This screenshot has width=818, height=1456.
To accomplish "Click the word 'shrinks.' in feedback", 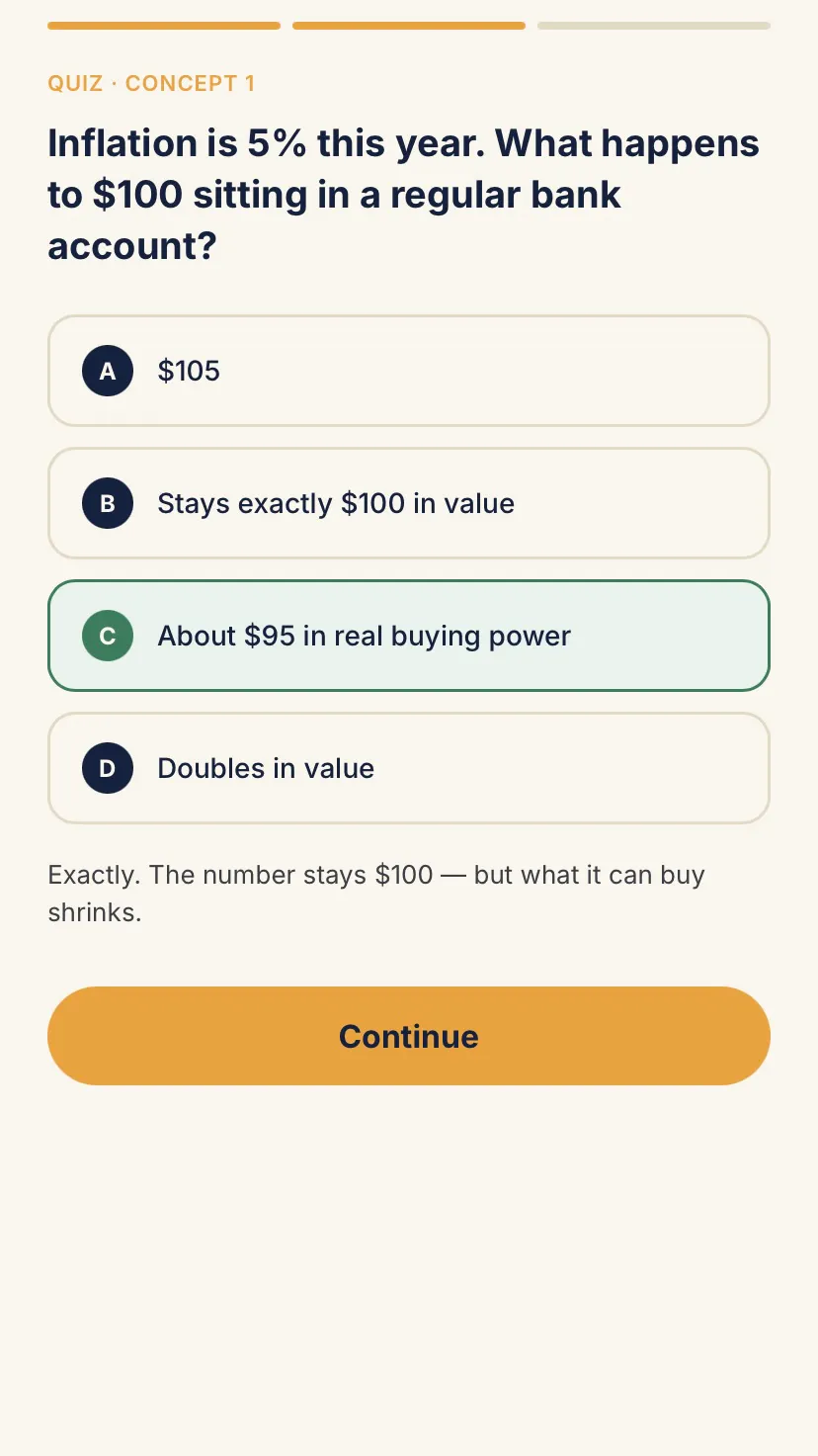I will point(95,912).
